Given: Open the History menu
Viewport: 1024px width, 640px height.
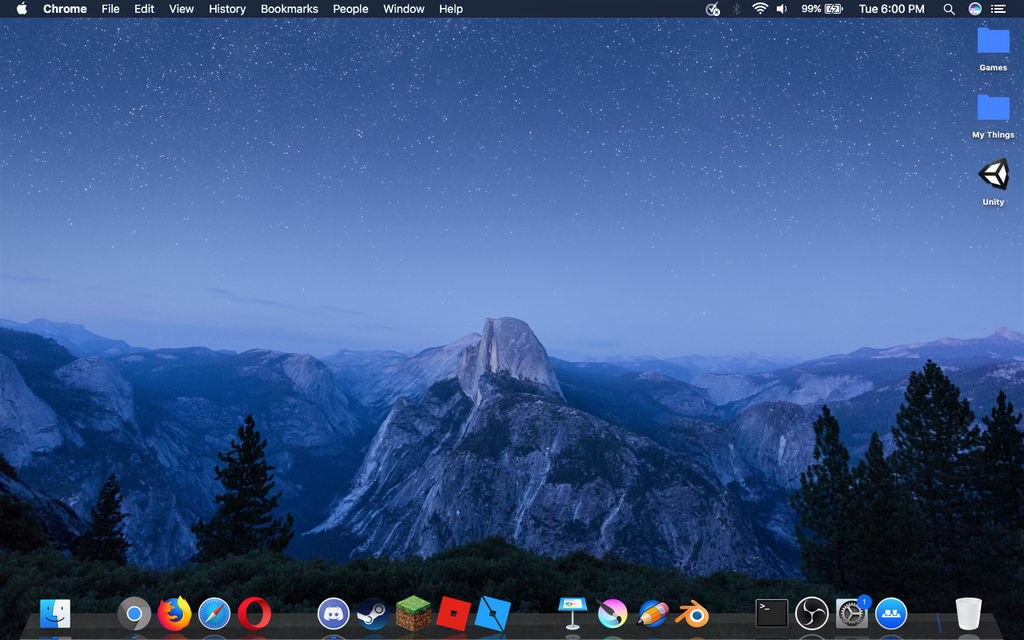Looking at the screenshot, I should pyautogui.click(x=227, y=9).
